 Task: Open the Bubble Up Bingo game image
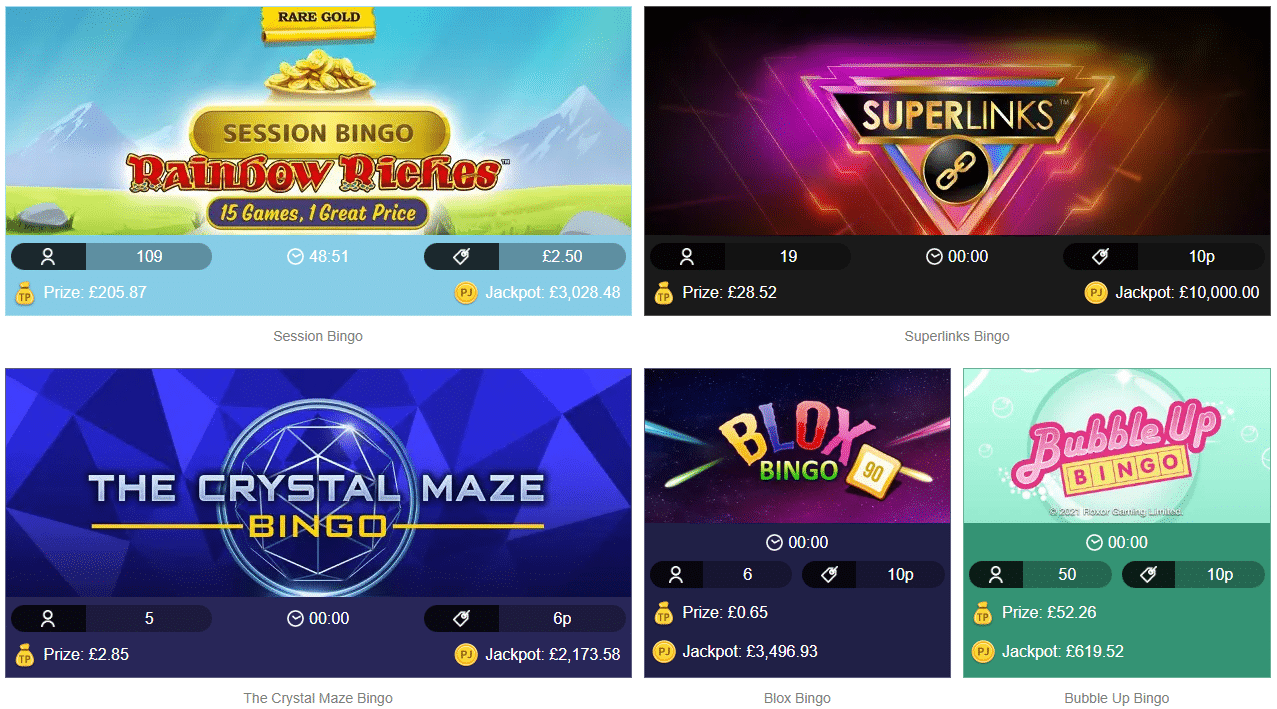click(1117, 446)
